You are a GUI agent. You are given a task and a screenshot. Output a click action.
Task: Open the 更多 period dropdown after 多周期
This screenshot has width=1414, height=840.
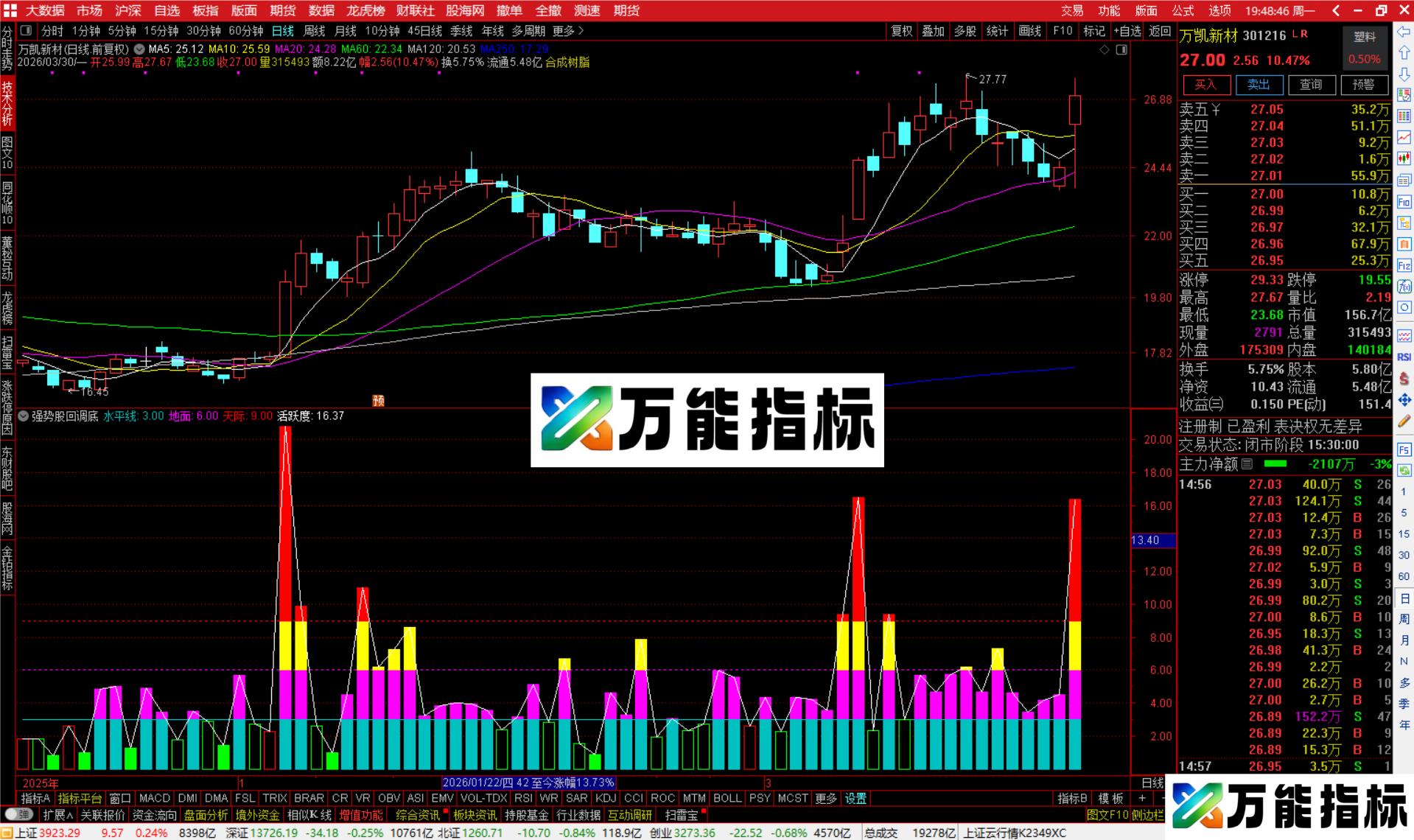coord(564,32)
